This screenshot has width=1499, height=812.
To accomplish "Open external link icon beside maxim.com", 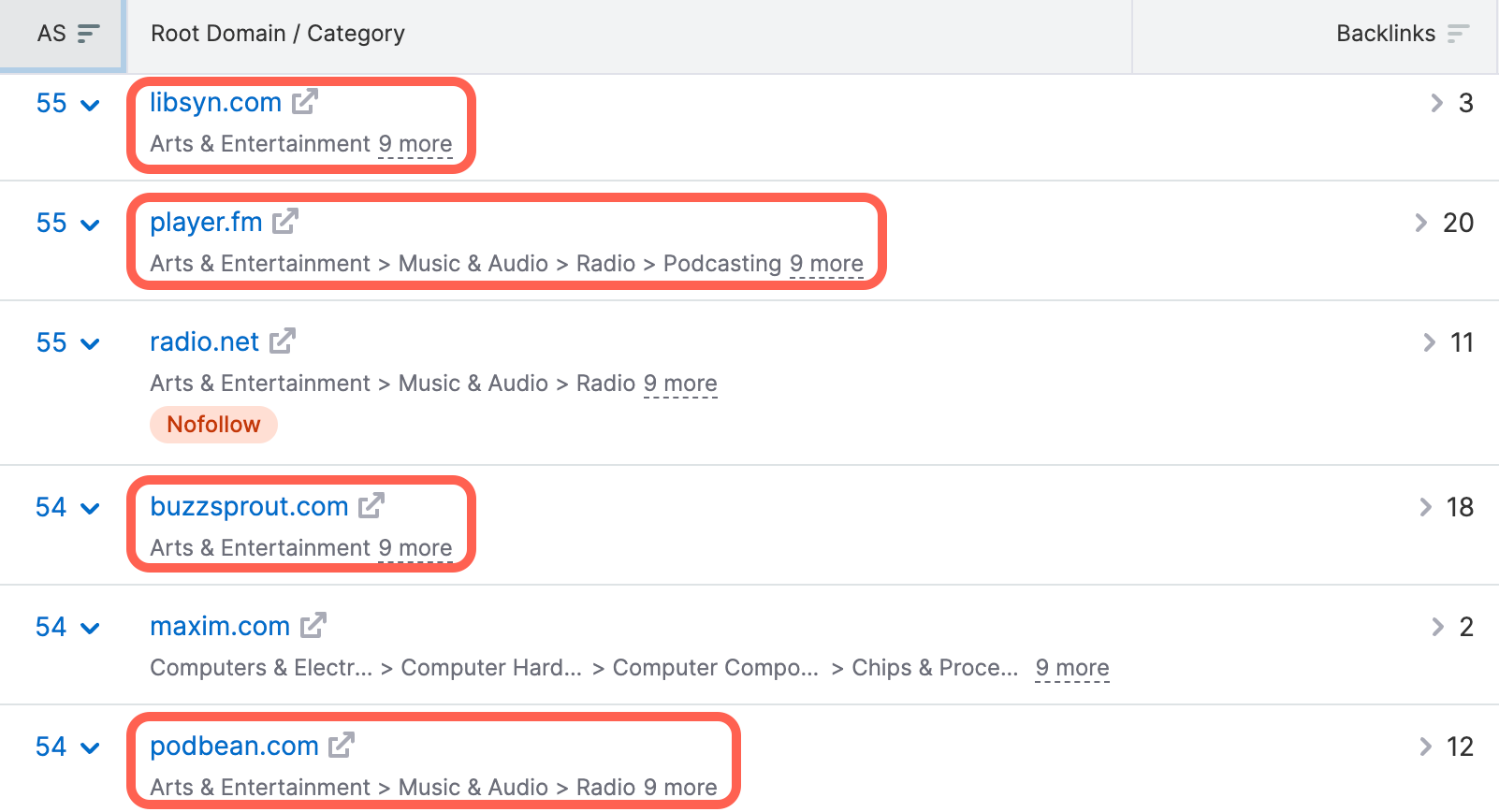I will tap(313, 625).
